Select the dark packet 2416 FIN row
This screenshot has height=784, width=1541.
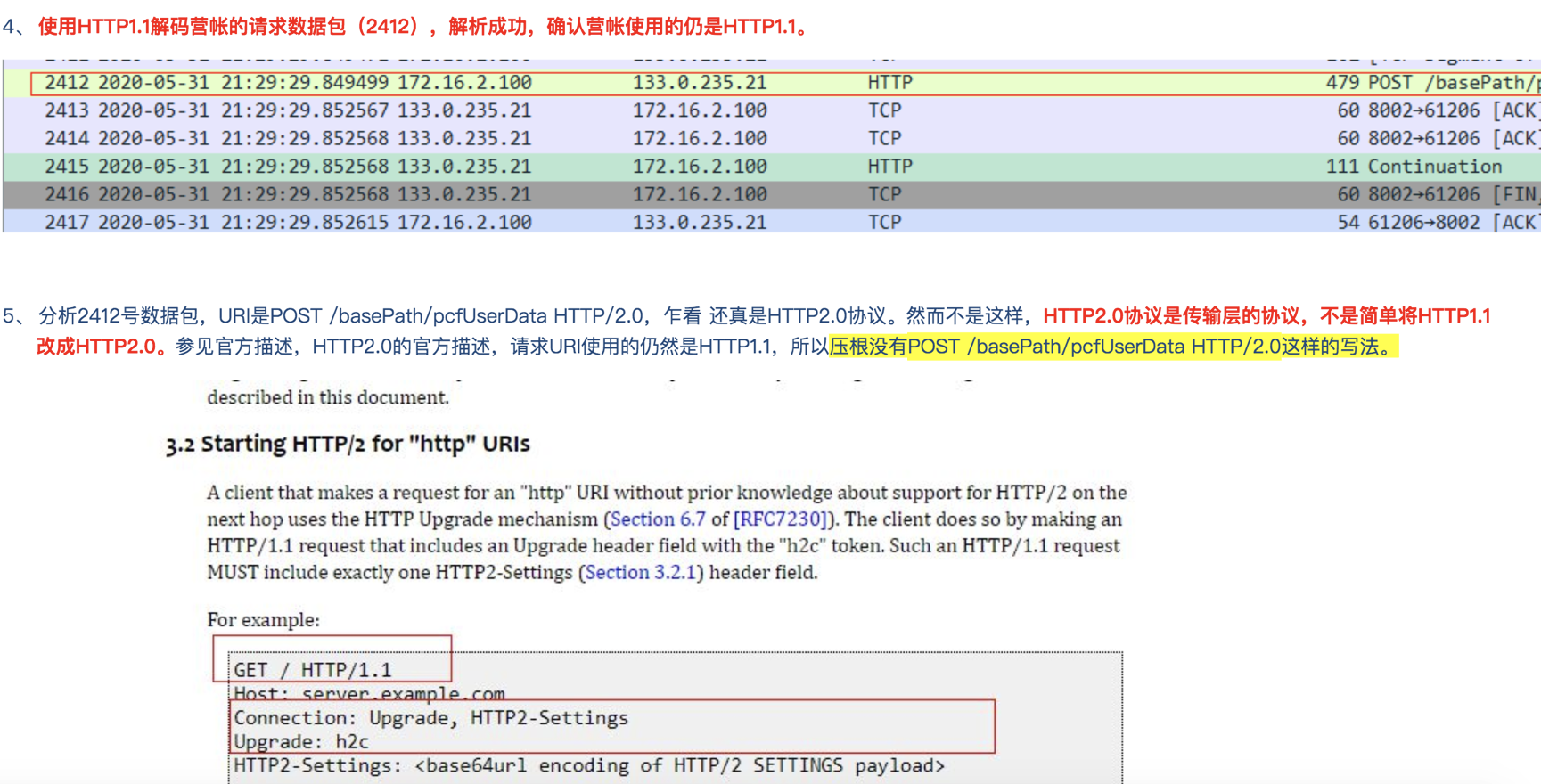[x=772, y=194]
